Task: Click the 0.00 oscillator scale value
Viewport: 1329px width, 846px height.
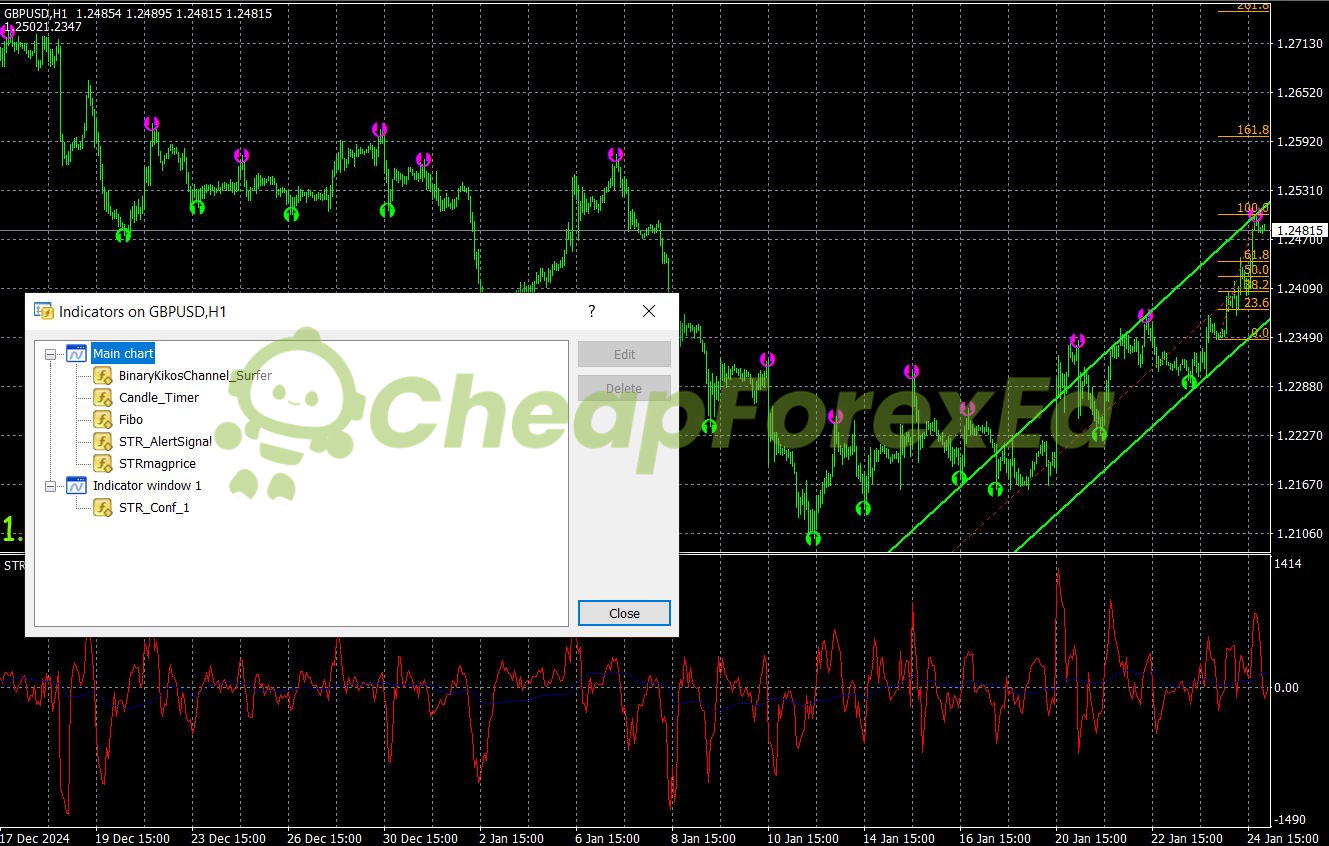Action: [1288, 687]
